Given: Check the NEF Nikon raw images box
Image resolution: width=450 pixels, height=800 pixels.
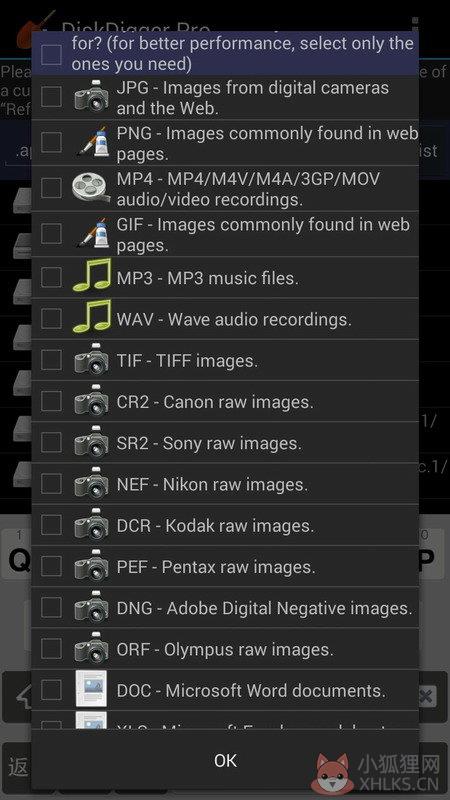Looking at the screenshot, I should (x=51, y=483).
